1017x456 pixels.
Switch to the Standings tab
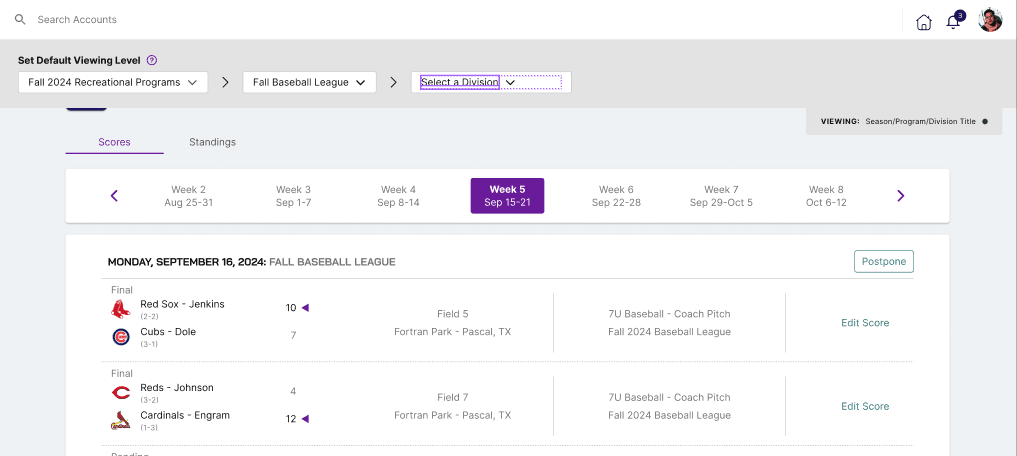point(212,142)
